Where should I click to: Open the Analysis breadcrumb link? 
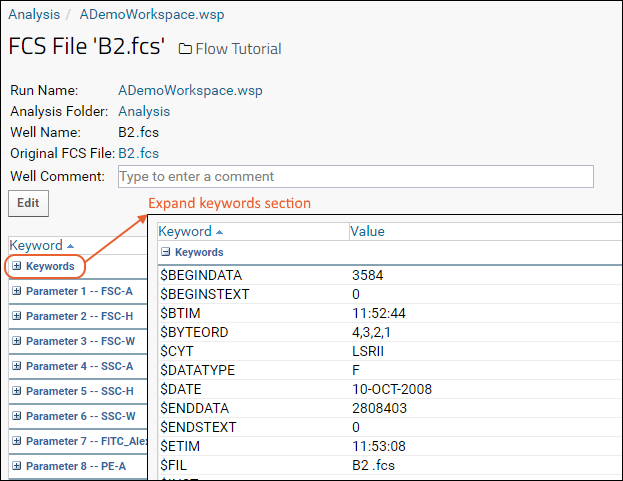click(x=34, y=14)
